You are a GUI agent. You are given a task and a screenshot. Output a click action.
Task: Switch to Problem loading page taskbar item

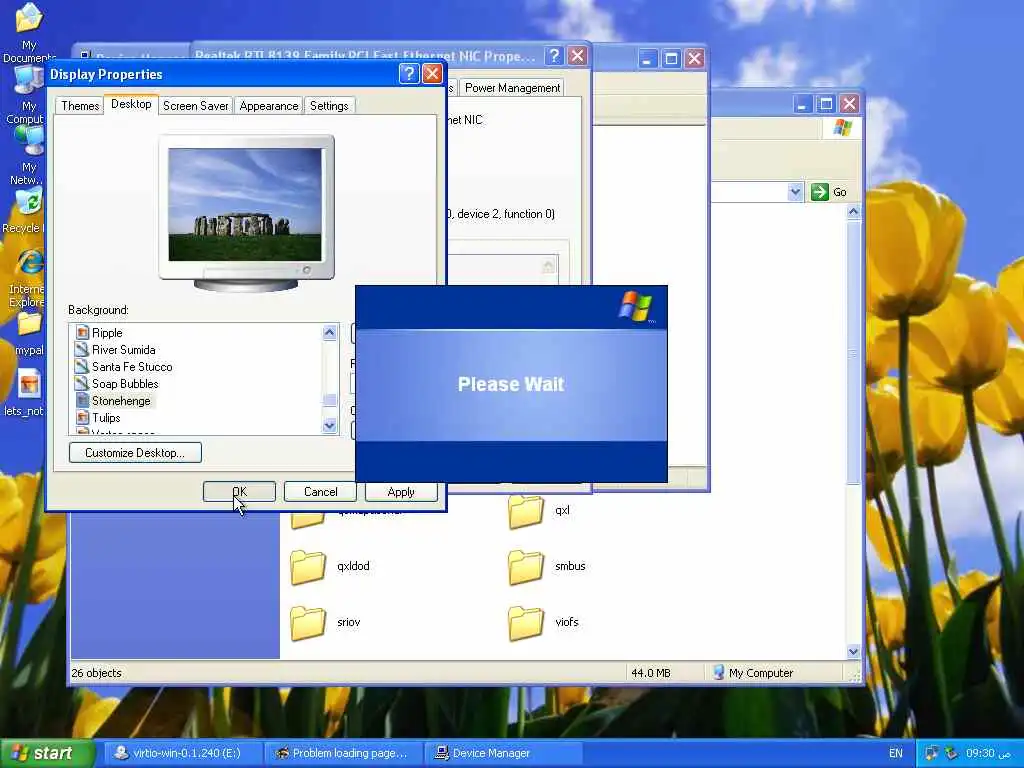click(344, 753)
